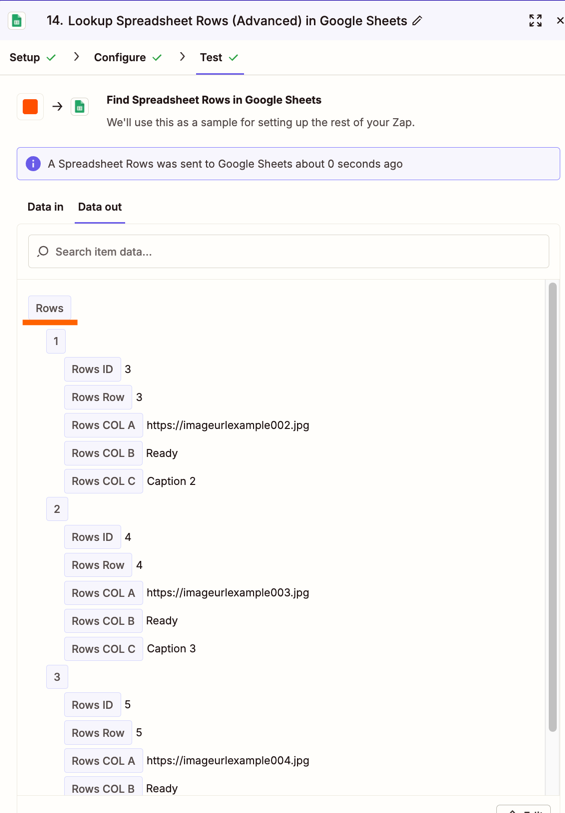Screen dimensions: 565x813
Task: Click the blue info icon in notification banner
Action: click(33, 164)
